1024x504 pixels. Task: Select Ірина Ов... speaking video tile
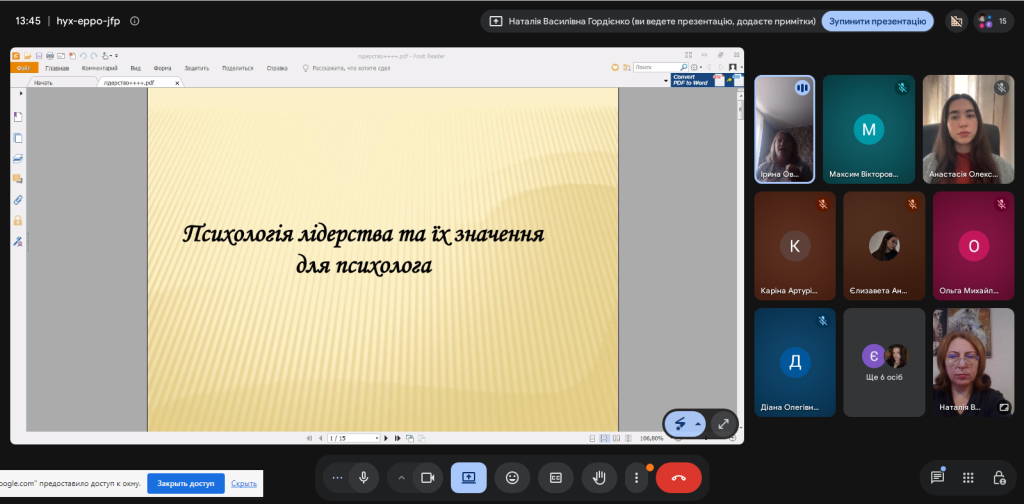point(784,129)
